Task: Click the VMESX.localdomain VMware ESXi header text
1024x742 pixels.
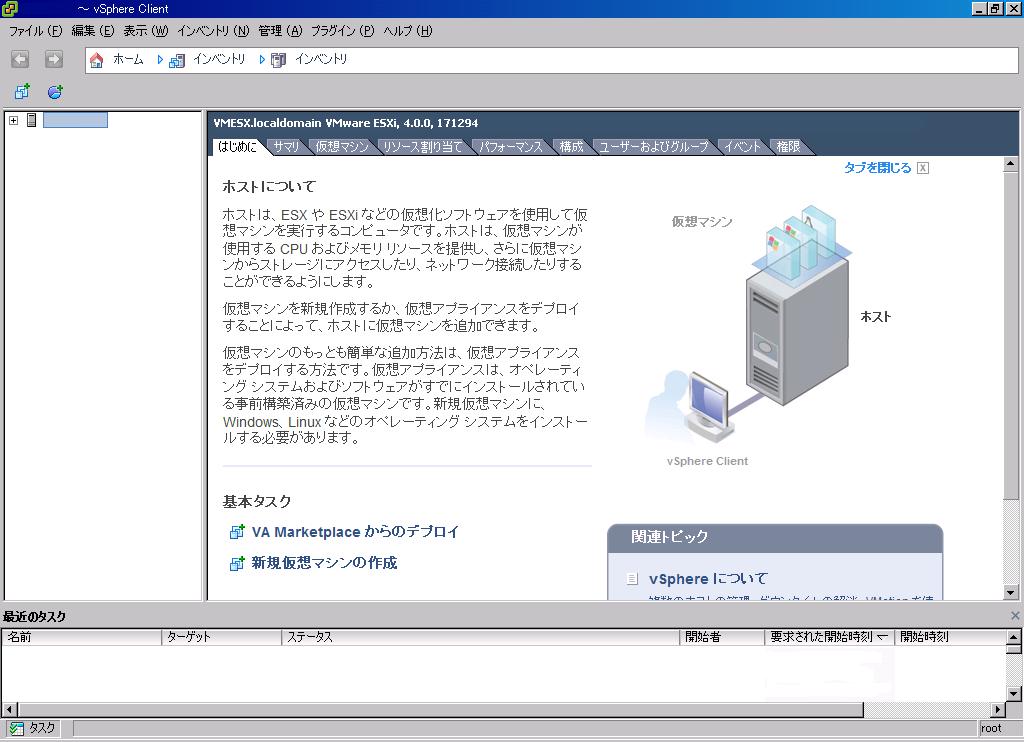Action: click(x=346, y=123)
